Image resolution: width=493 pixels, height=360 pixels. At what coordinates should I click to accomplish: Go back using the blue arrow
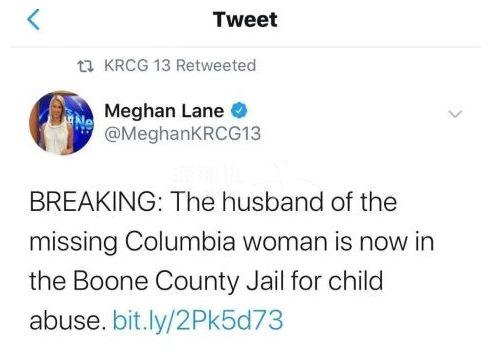[33, 19]
